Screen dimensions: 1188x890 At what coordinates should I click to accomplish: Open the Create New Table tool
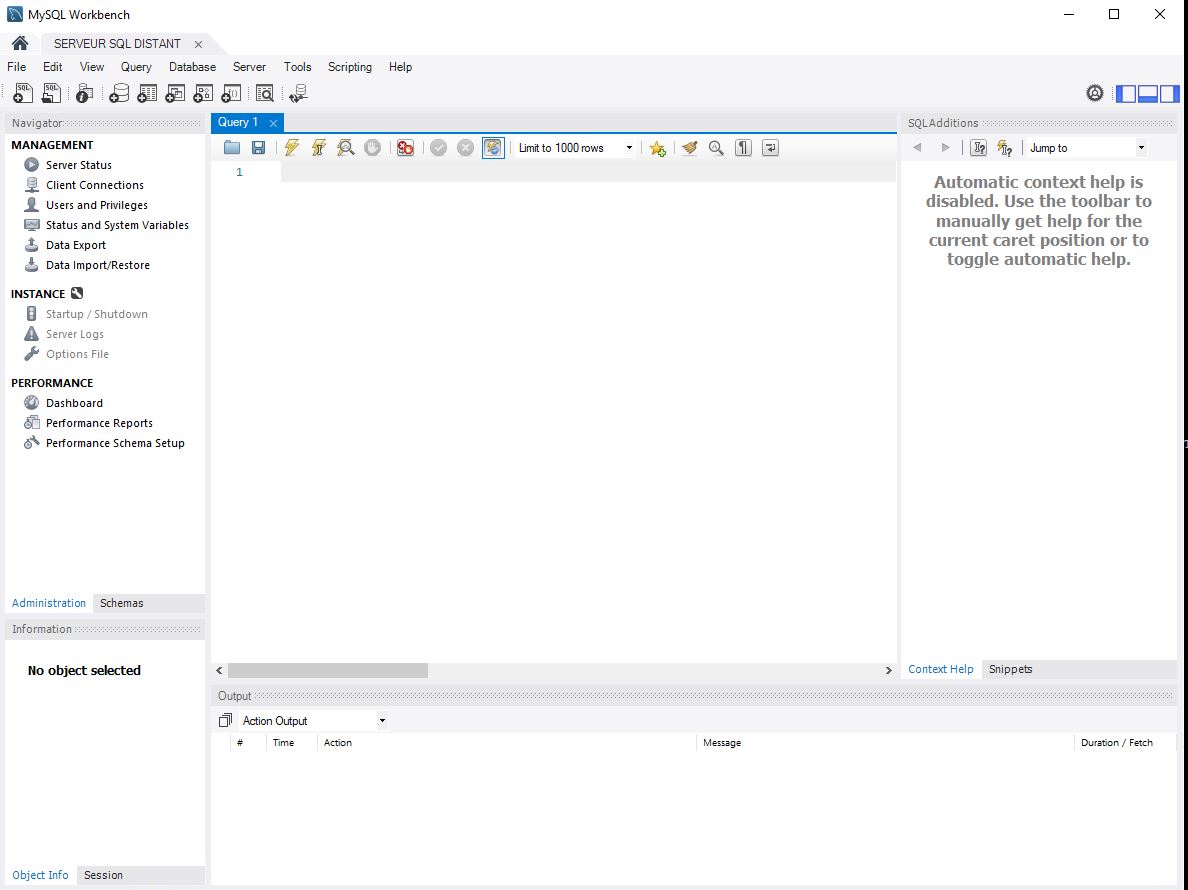click(x=147, y=92)
